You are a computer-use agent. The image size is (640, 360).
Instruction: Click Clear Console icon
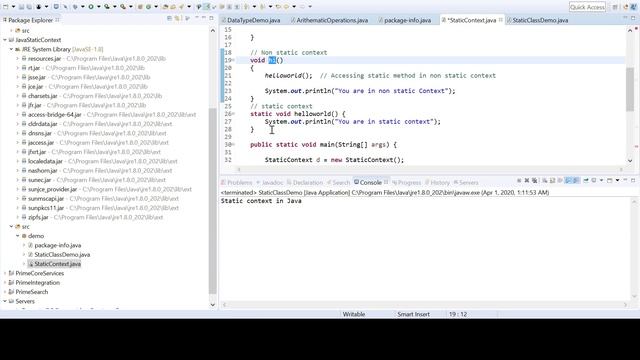click(x=544, y=180)
